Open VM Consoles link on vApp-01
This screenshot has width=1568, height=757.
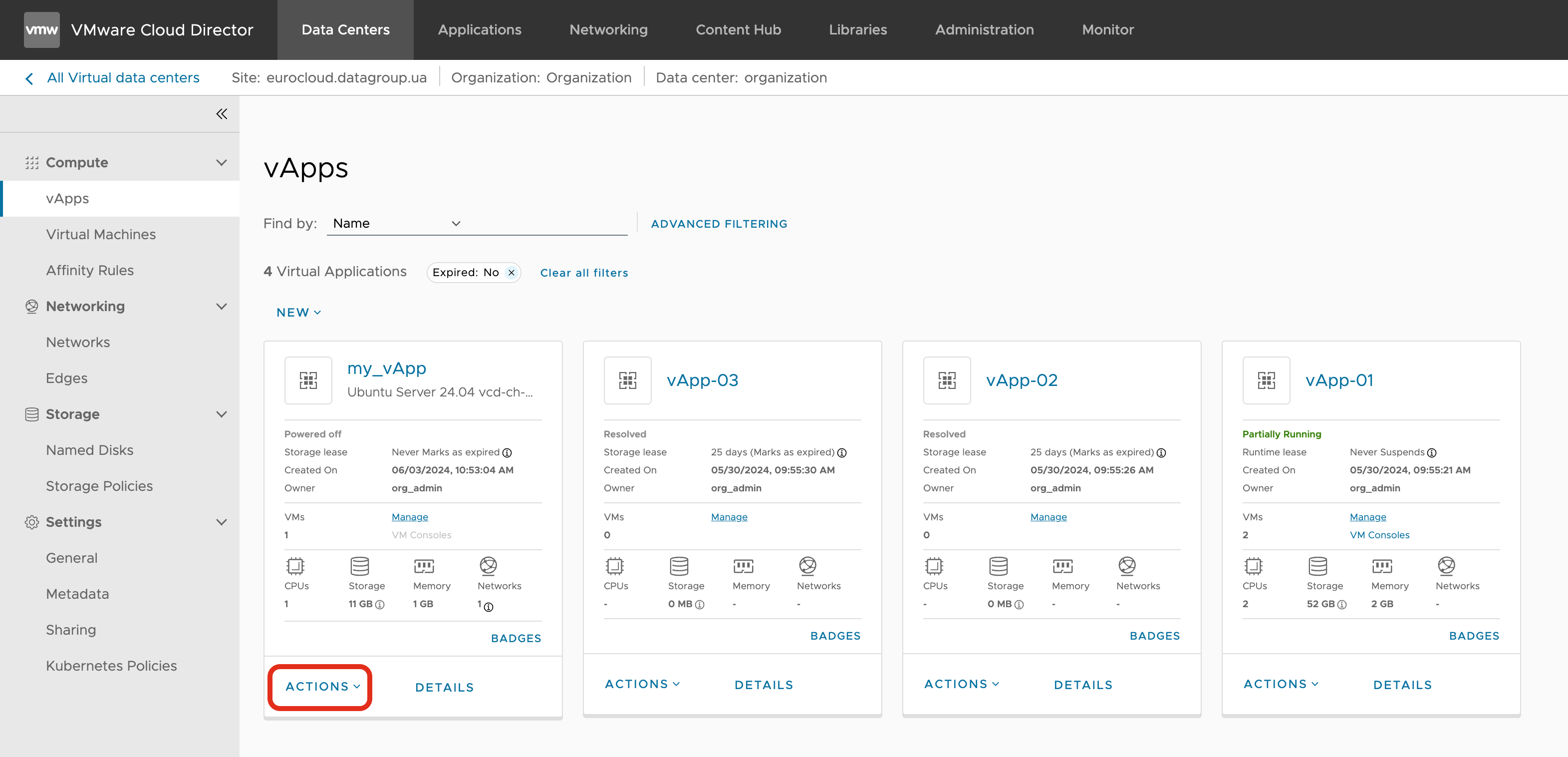tap(1379, 535)
